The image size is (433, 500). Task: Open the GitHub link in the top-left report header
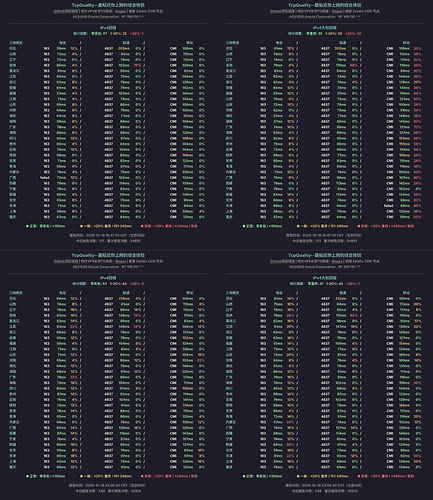pos(66,11)
